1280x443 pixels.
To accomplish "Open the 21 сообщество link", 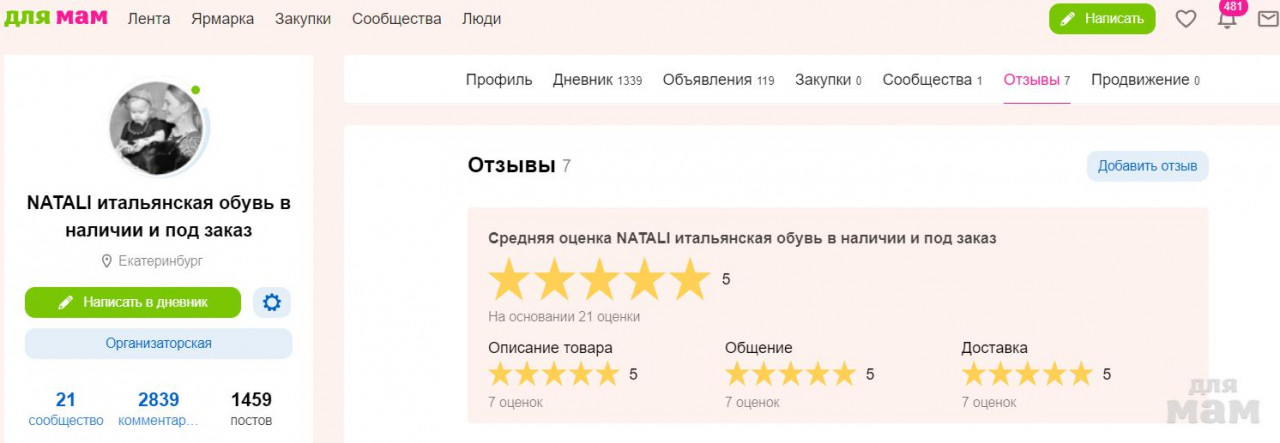I will (66, 409).
